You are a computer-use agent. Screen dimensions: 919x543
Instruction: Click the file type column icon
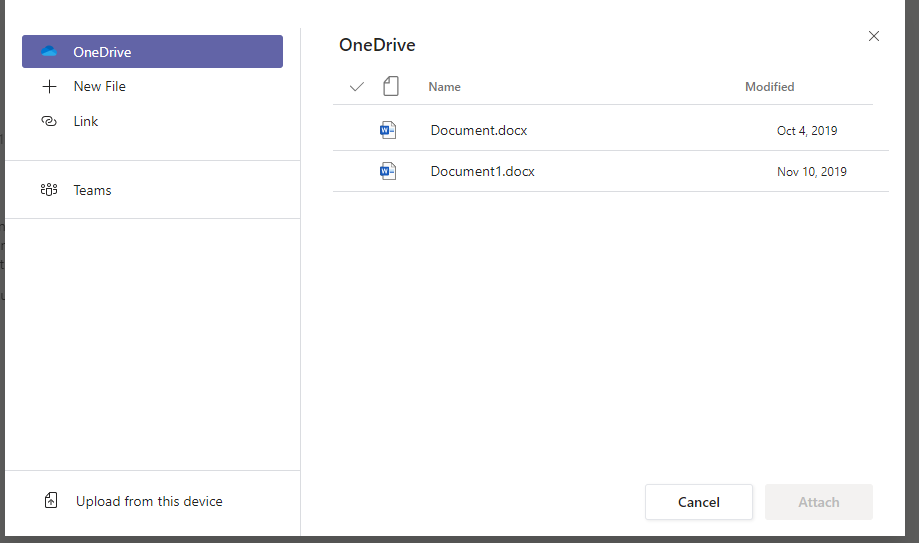(x=391, y=86)
